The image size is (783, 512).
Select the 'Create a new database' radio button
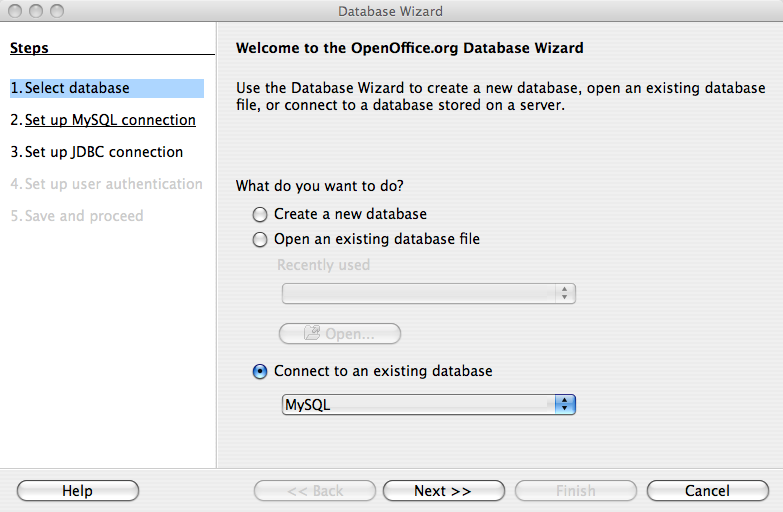(x=260, y=214)
